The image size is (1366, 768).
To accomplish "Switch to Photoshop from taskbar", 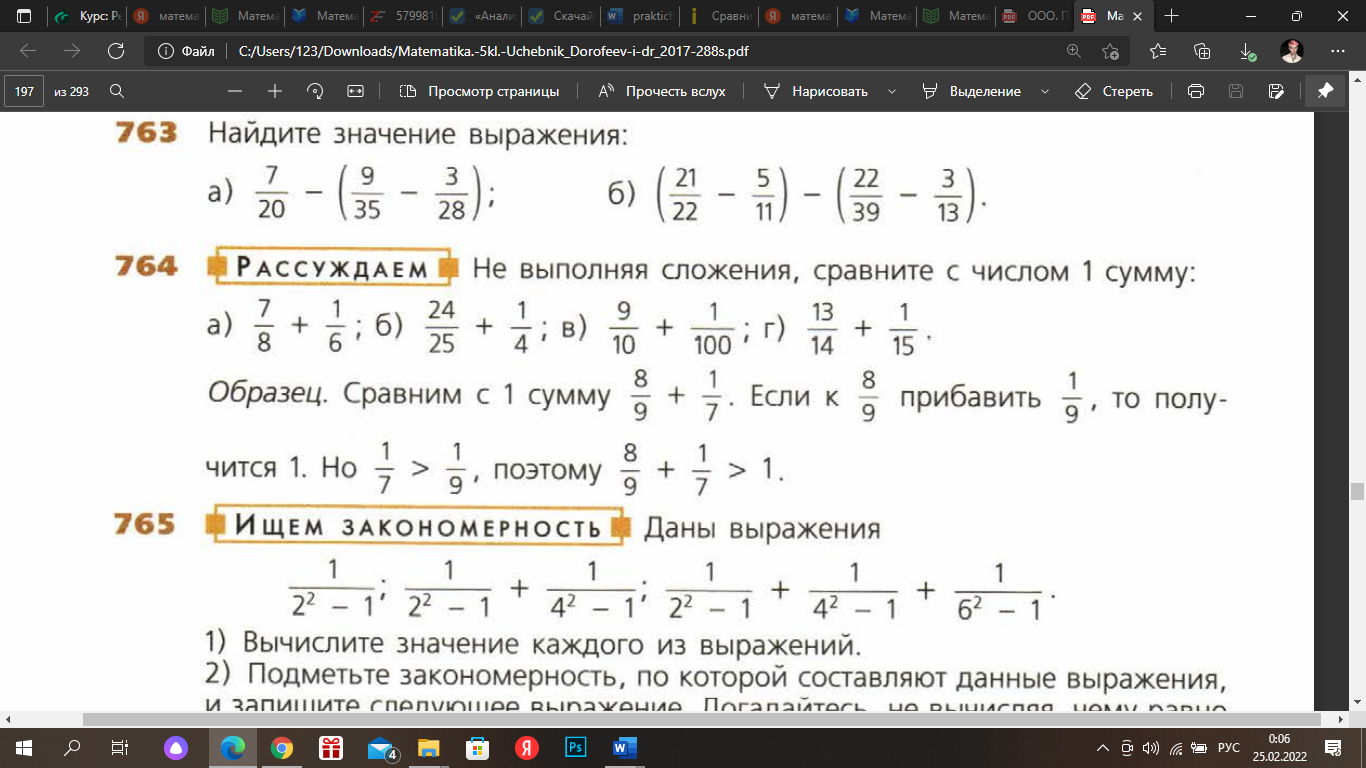I will pyautogui.click(x=575, y=747).
